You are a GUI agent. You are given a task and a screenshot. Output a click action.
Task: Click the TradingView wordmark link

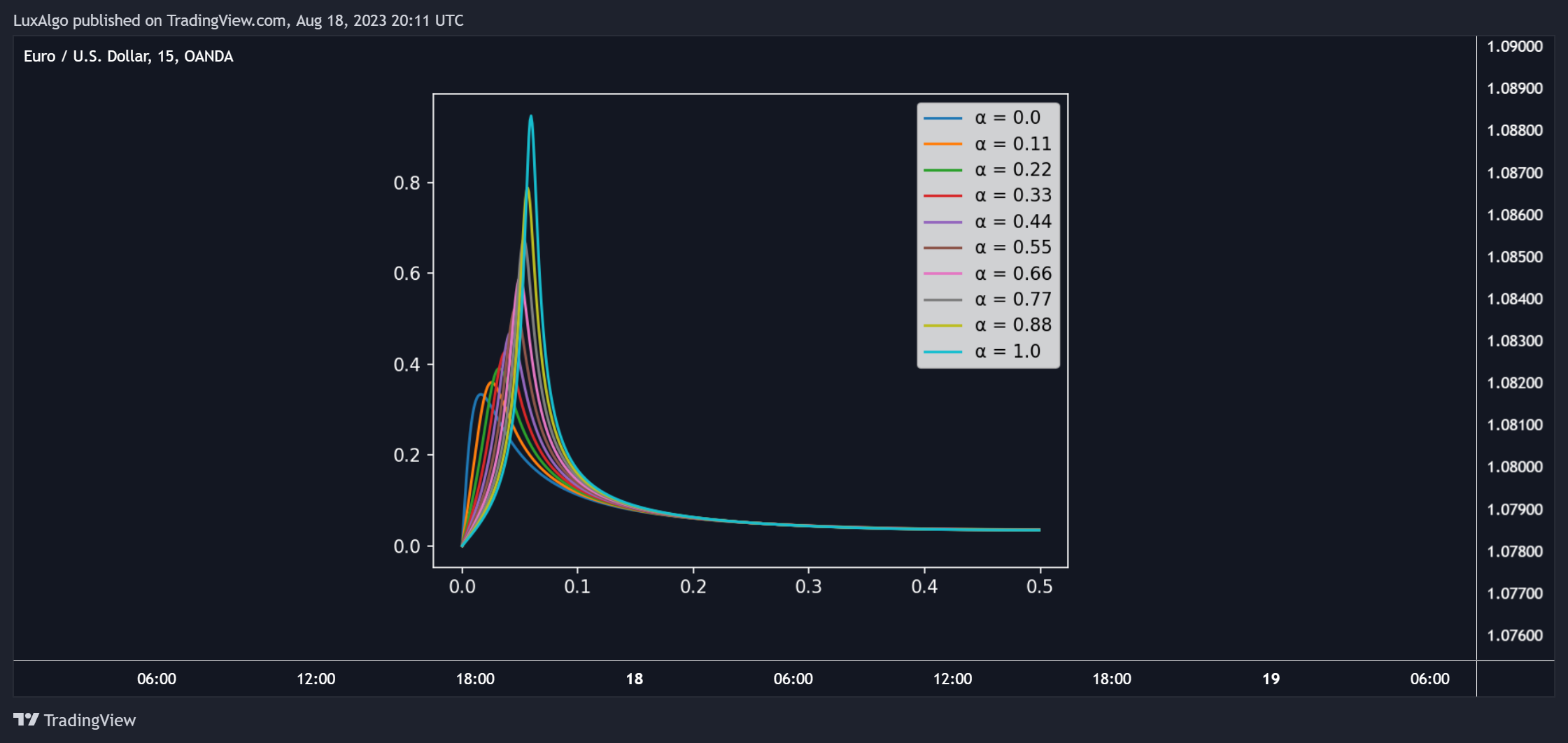click(90, 720)
